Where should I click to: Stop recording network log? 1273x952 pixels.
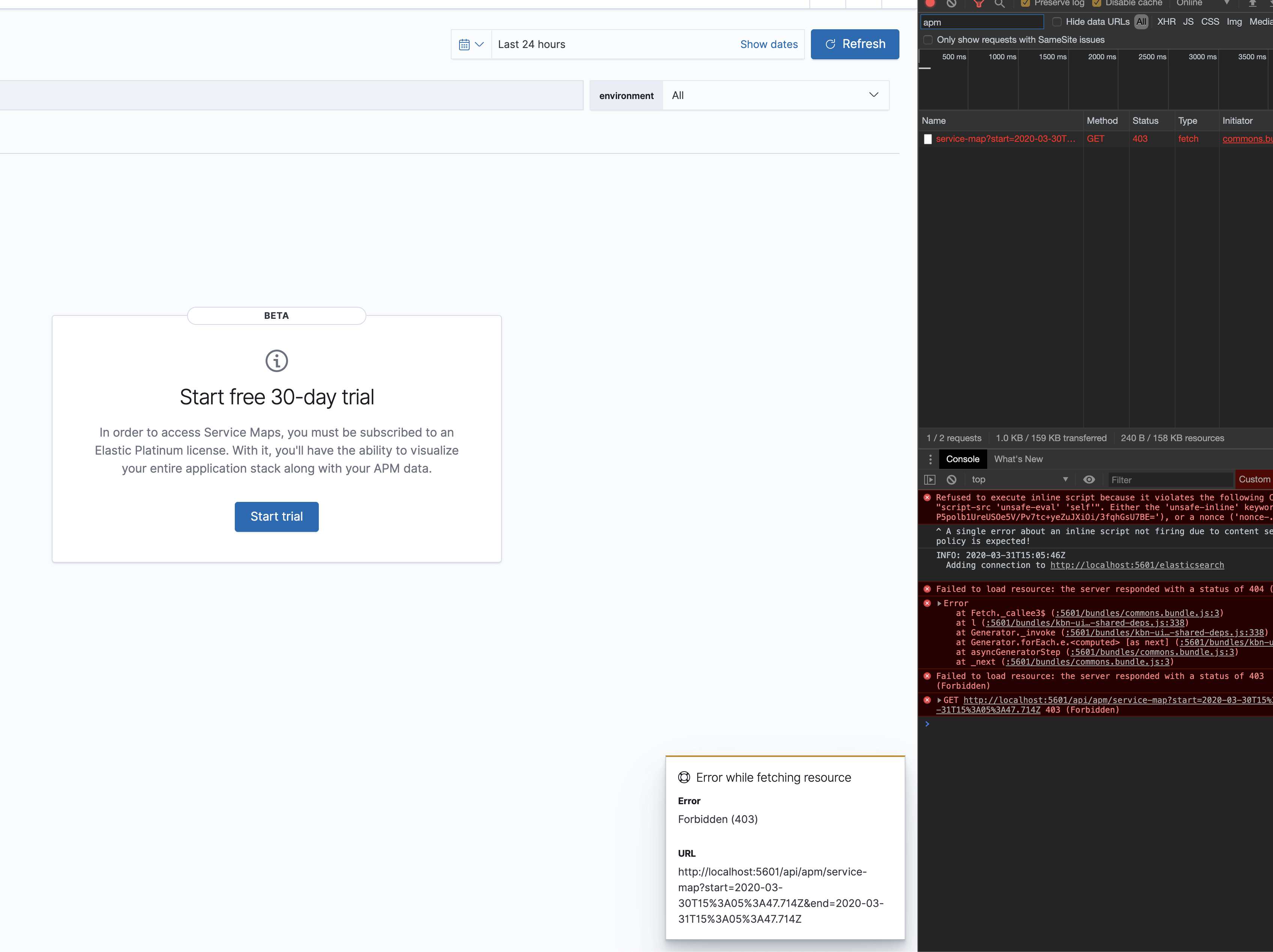[x=930, y=3]
